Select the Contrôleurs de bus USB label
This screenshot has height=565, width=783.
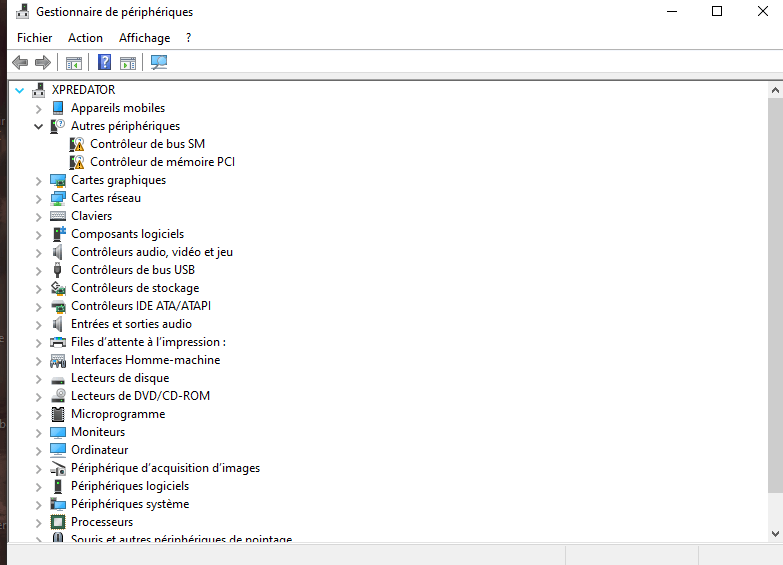(x=133, y=270)
